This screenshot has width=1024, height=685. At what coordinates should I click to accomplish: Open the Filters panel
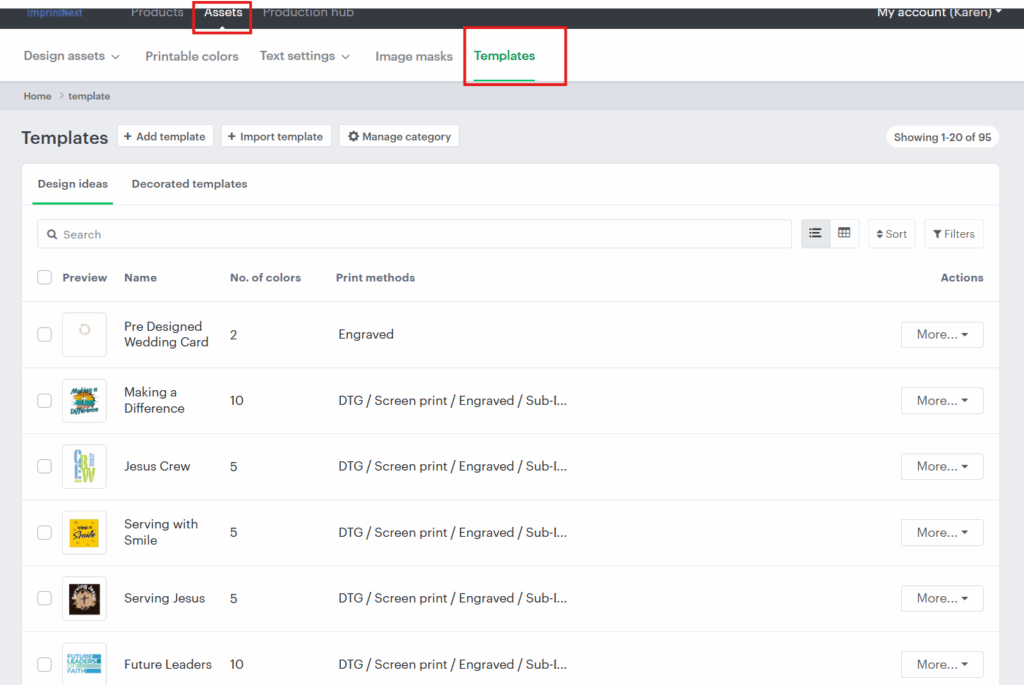click(953, 234)
